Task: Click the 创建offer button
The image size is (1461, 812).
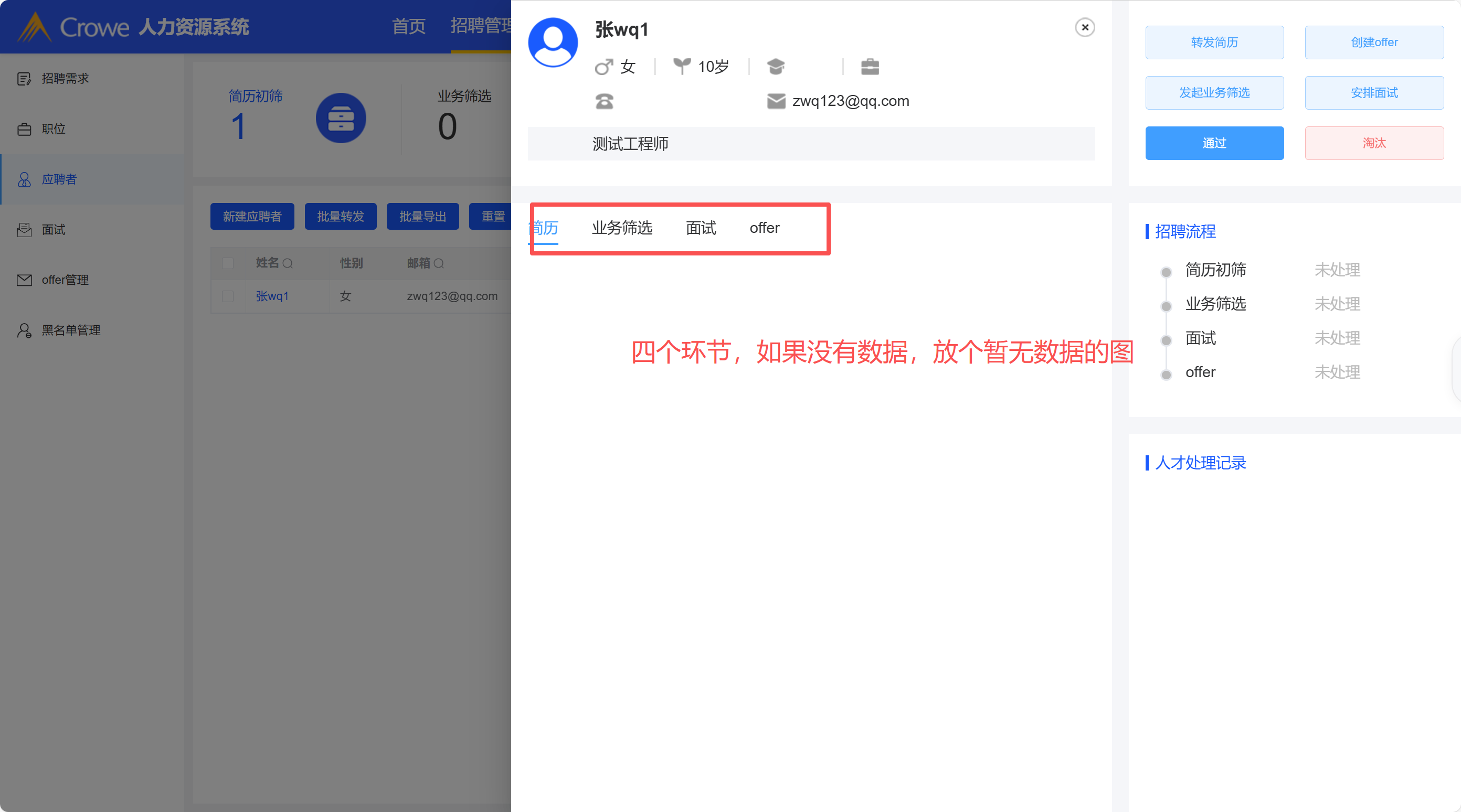Action: tap(1374, 42)
